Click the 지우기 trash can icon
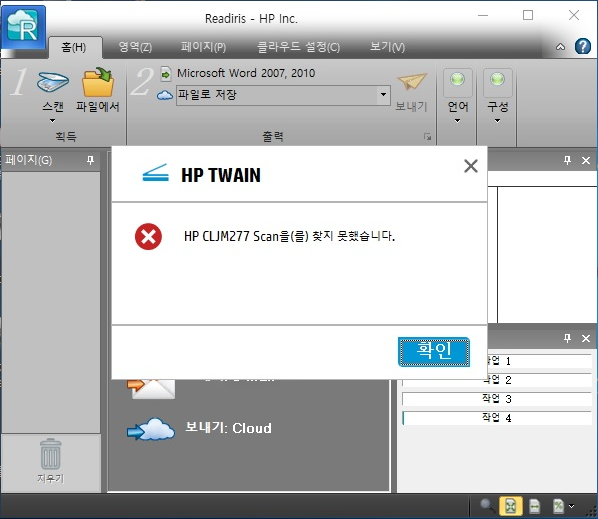 click(x=51, y=454)
